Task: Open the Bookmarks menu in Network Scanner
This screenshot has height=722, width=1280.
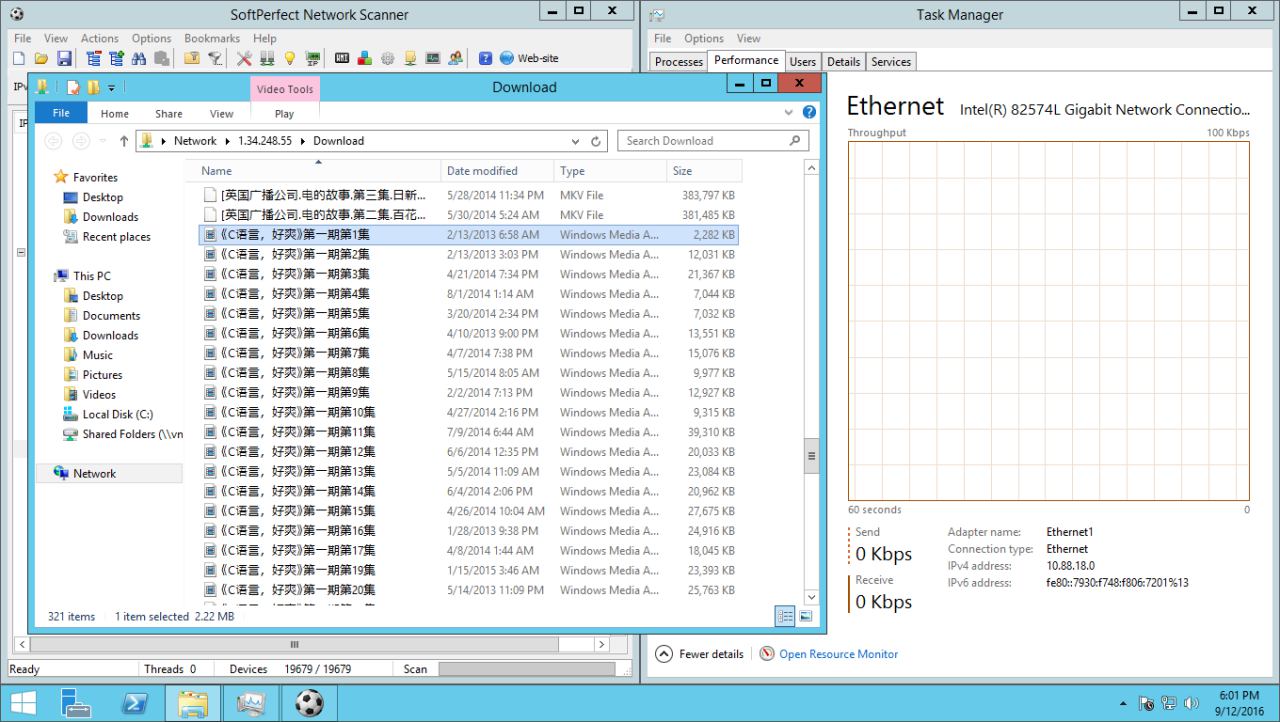Action: (211, 38)
